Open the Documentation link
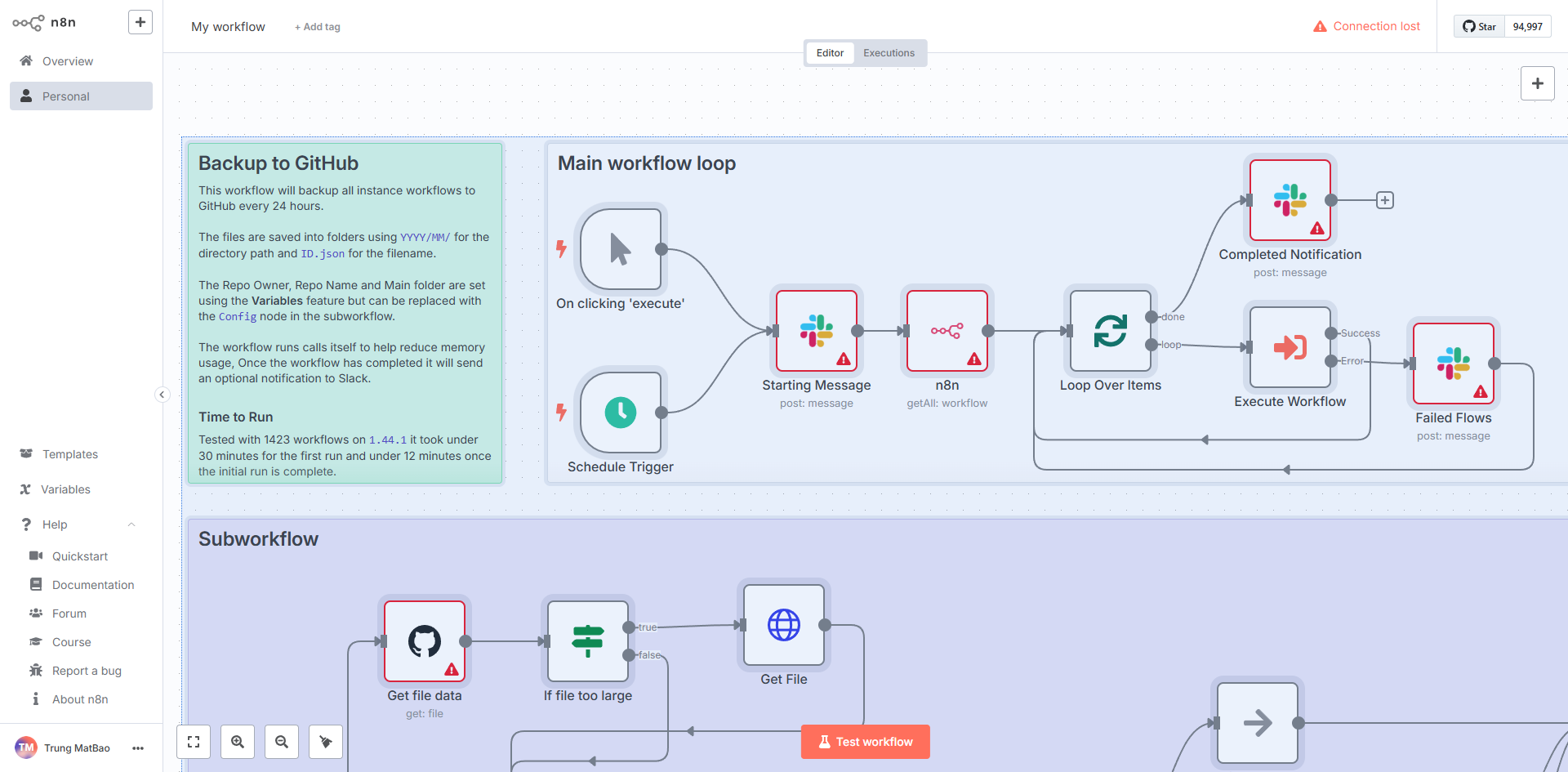This screenshot has width=1568, height=772. [81, 585]
